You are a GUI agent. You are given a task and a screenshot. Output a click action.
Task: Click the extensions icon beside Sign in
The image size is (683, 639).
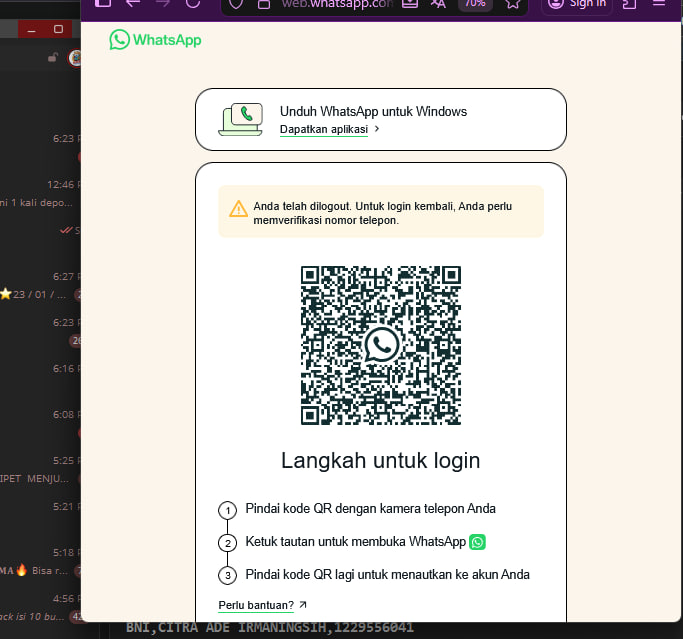[x=629, y=3]
